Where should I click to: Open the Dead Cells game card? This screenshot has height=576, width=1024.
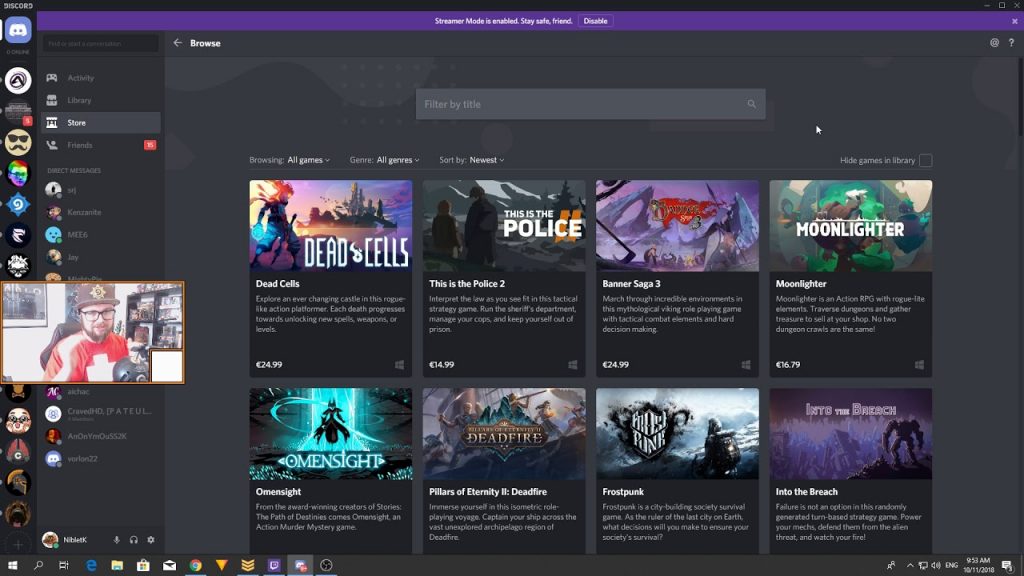pyautogui.click(x=330, y=277)
